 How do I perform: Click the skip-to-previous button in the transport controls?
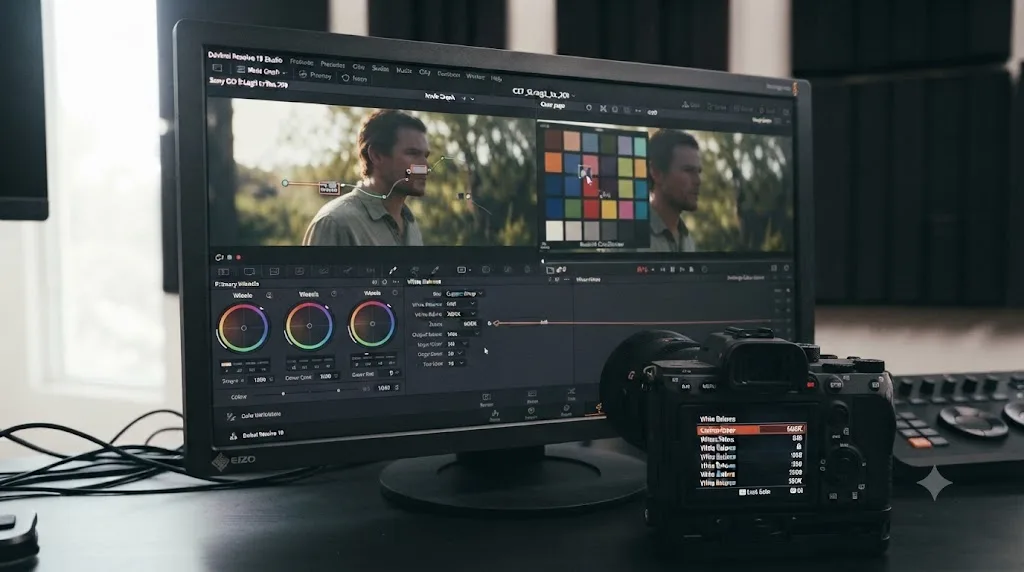tap(662, 269)
